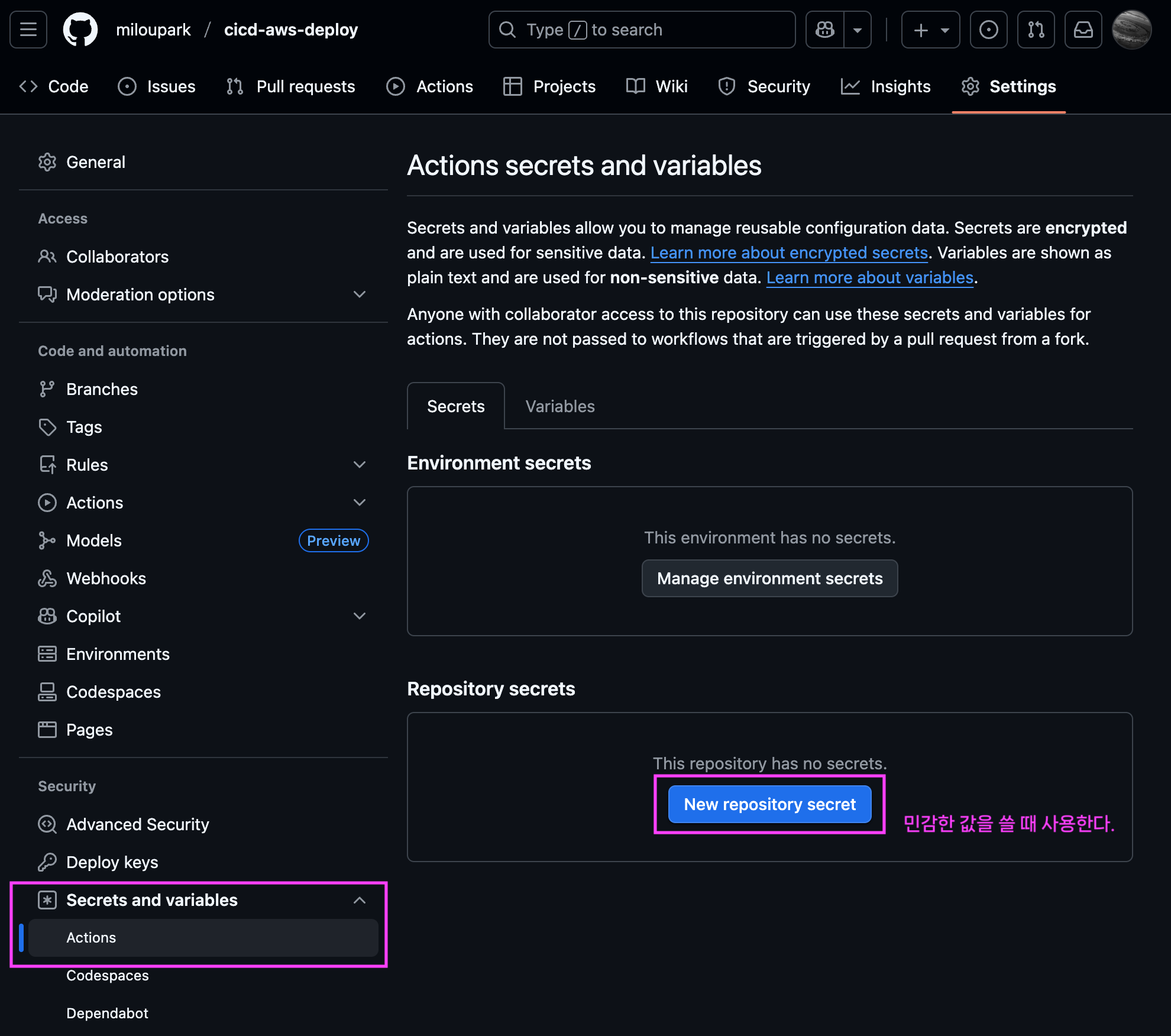Screen dimensions: 1171x1036
Task: Open Deploy keys in the sidebar
Action: coord(112,862)
